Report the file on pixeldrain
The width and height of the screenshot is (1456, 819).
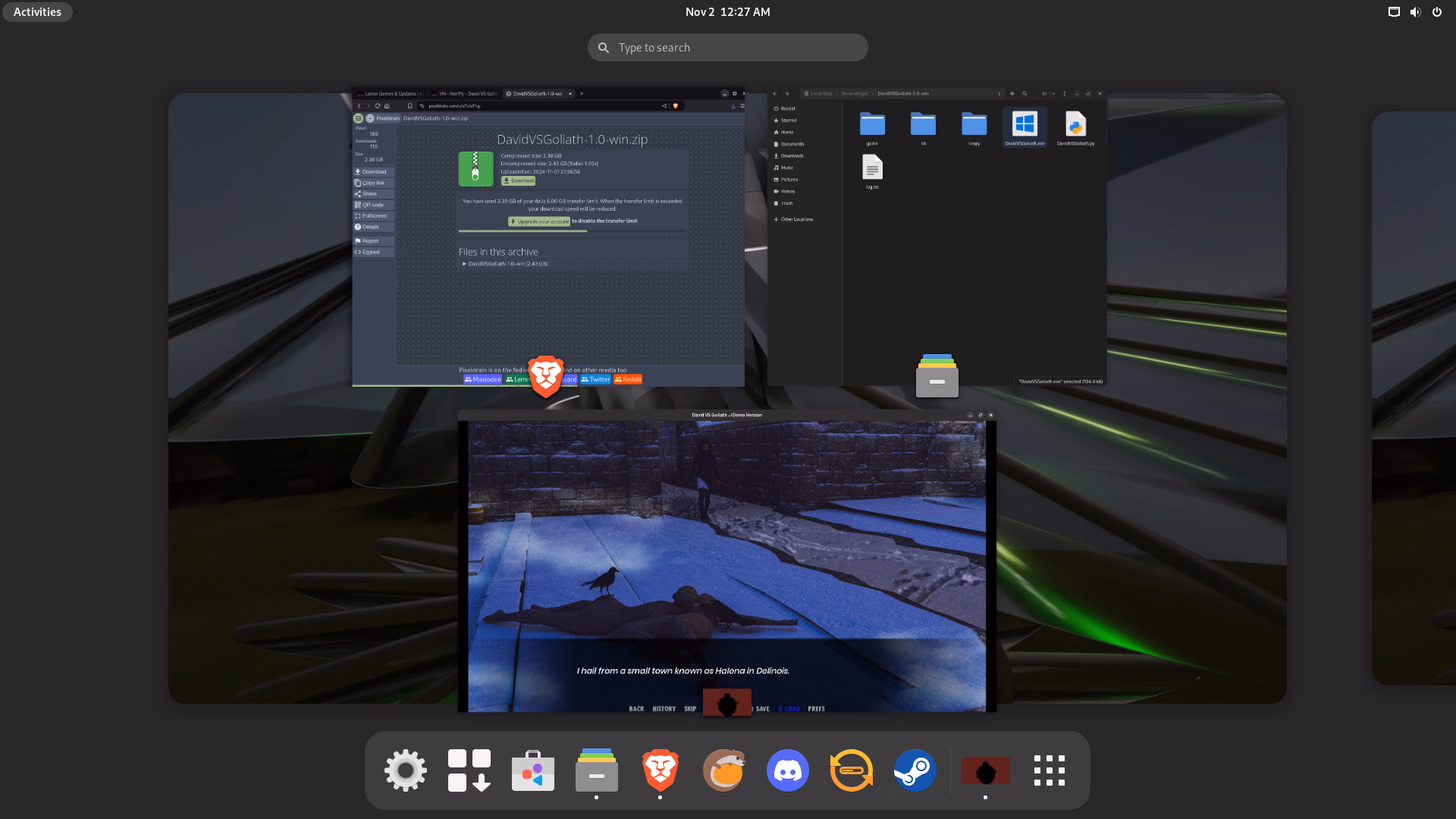(x=373, y=241)
